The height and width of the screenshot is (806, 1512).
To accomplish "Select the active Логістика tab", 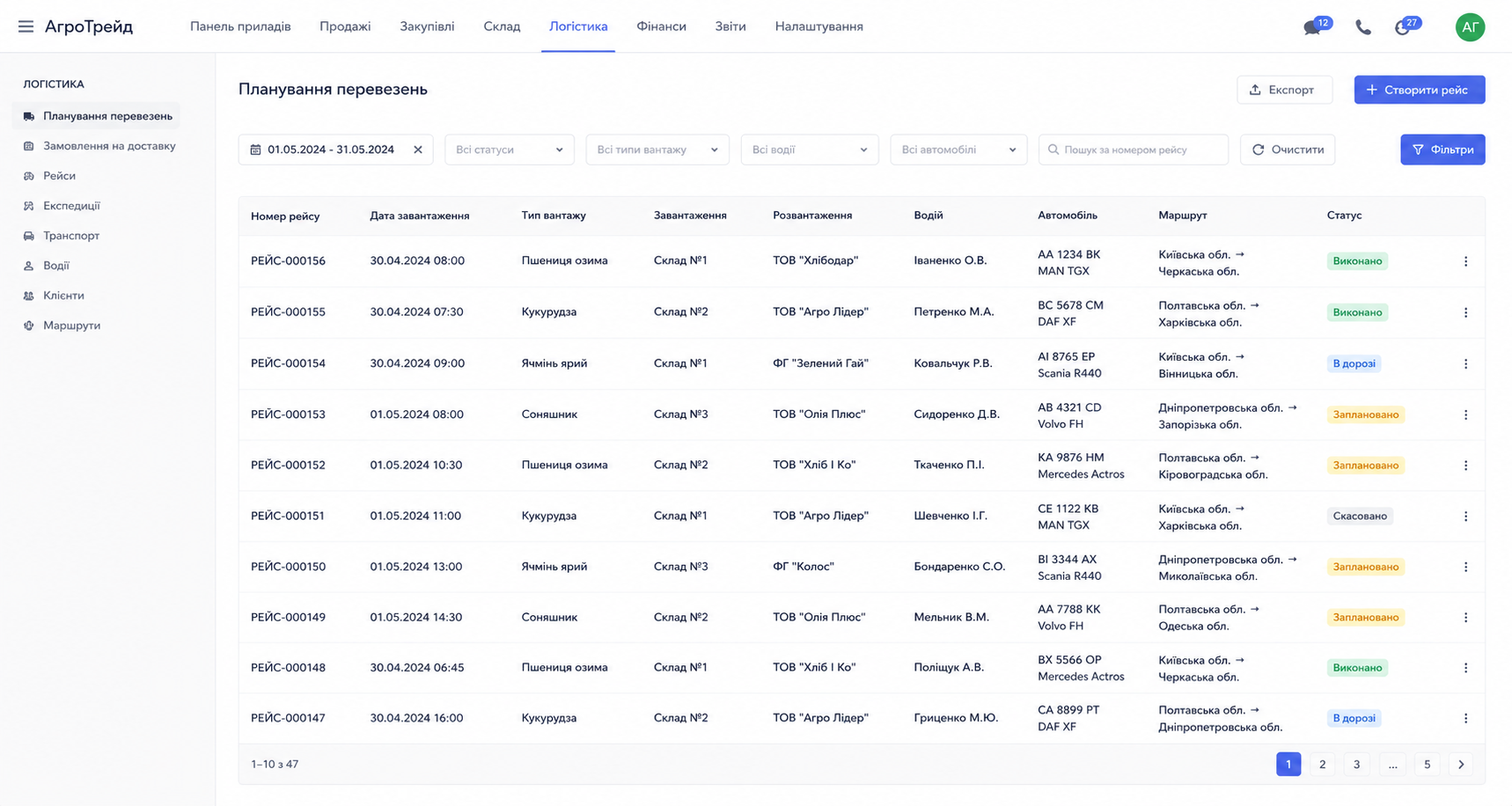I will click(578, 26).
